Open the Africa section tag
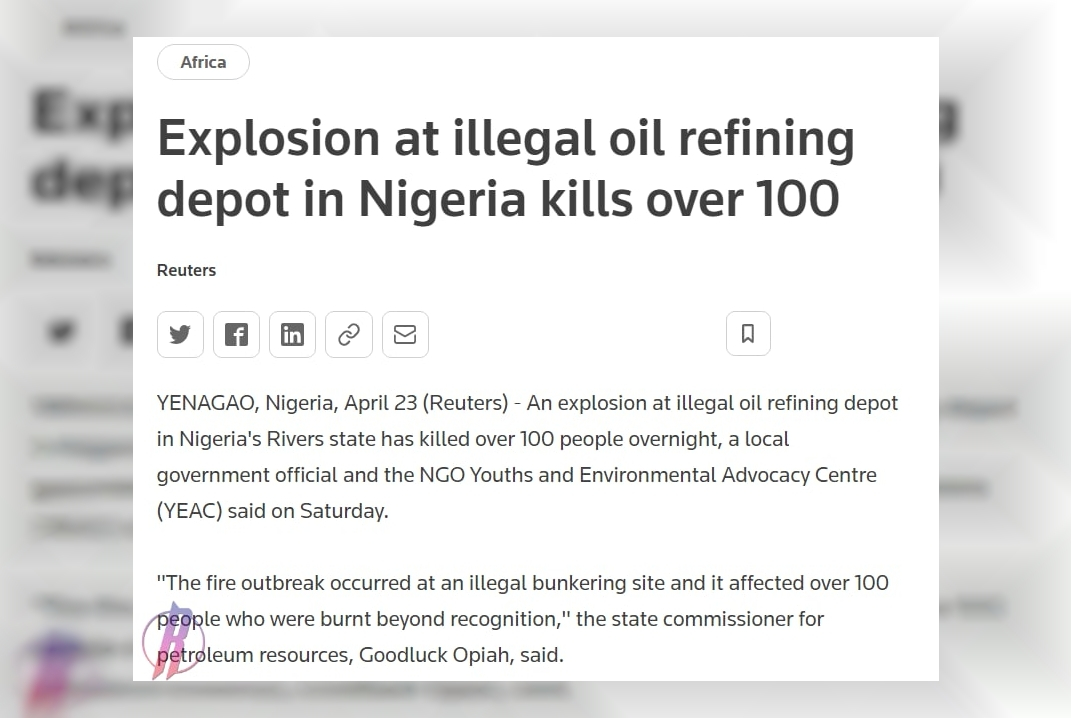Screen dimensions: 1071x718 click(x=204, y=62)
